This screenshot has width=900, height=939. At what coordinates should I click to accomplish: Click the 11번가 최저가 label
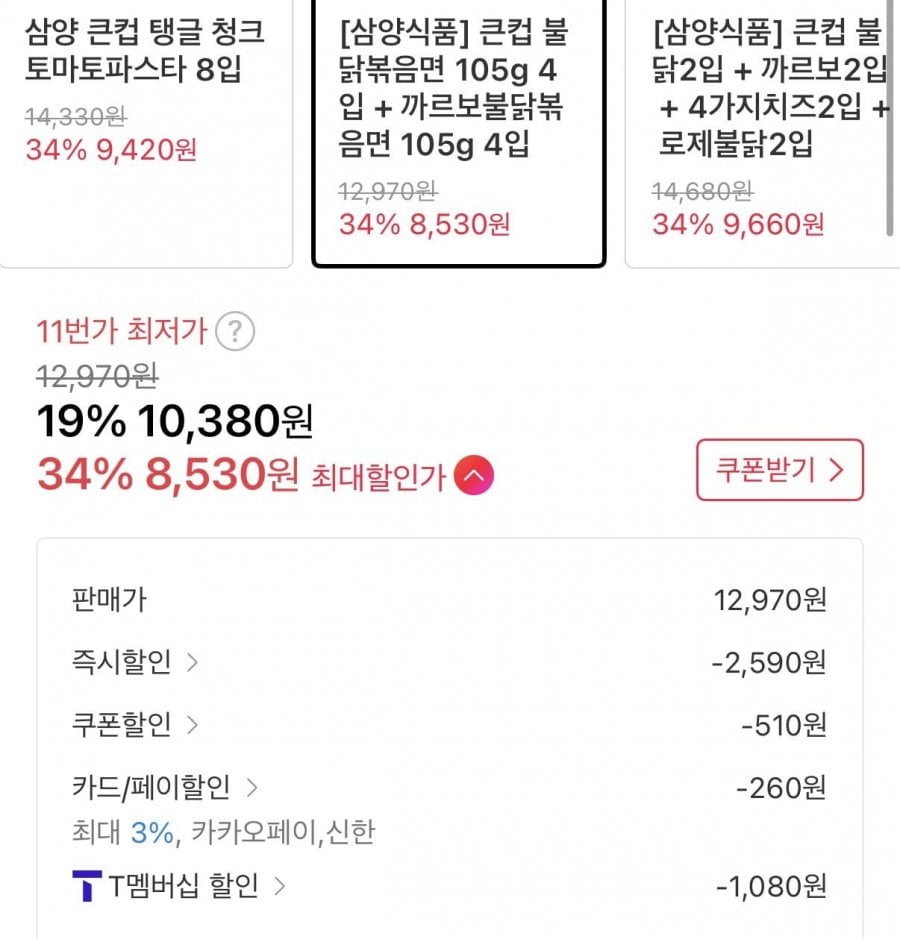(121, 331)
